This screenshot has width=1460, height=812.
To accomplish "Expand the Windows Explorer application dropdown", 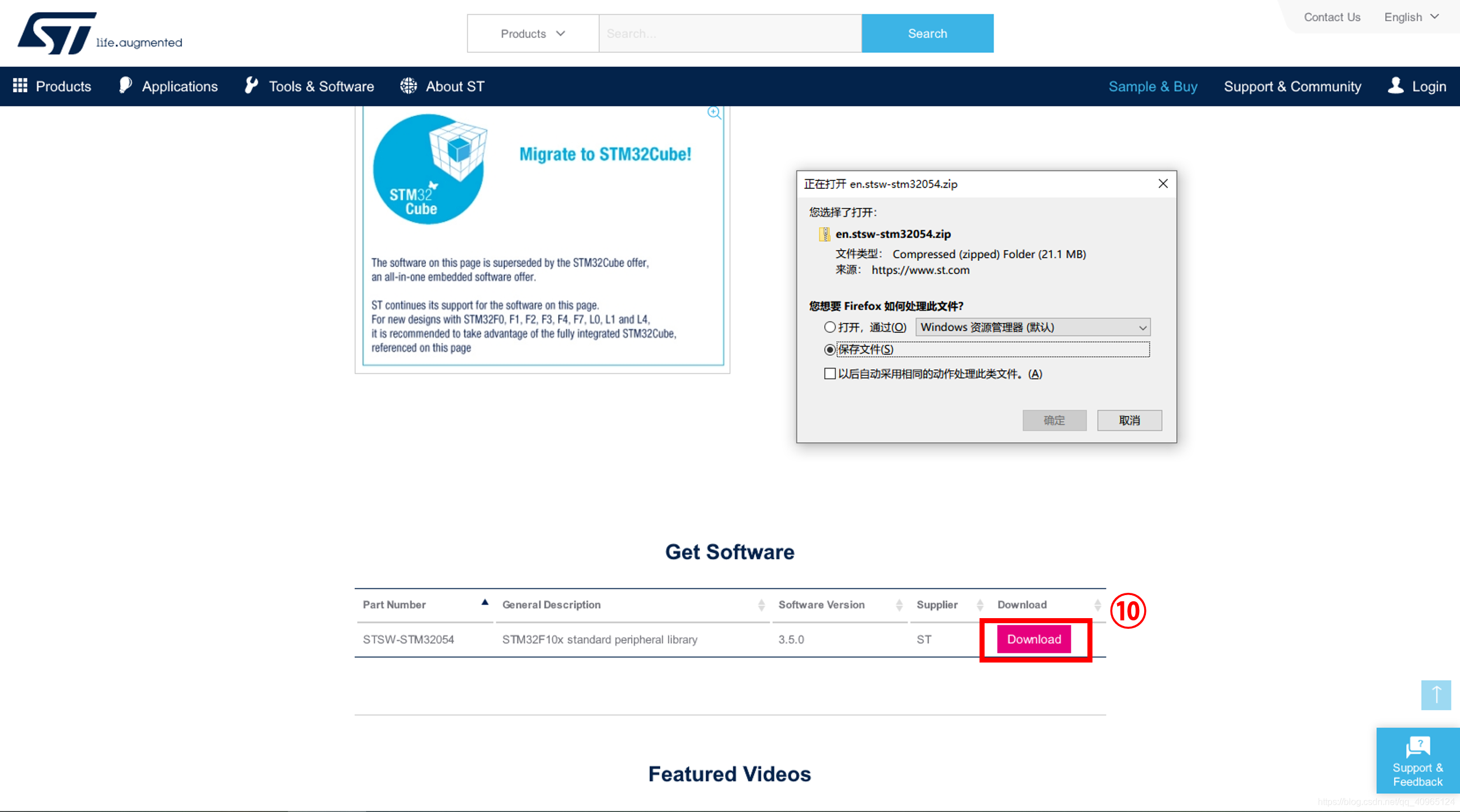I will 1033,327.
